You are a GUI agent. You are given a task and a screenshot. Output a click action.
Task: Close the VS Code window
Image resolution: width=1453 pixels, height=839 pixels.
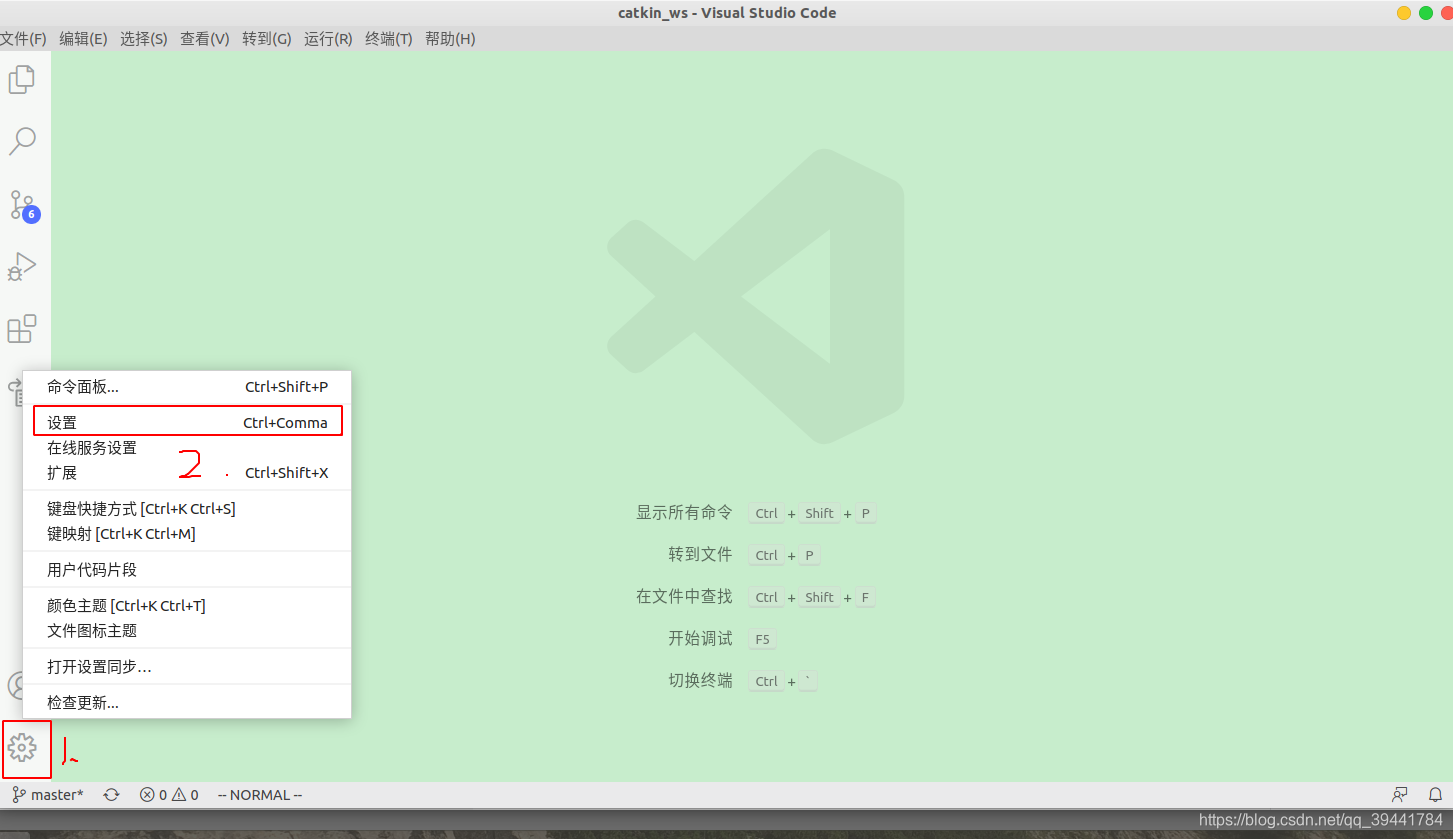[1446, 13]
